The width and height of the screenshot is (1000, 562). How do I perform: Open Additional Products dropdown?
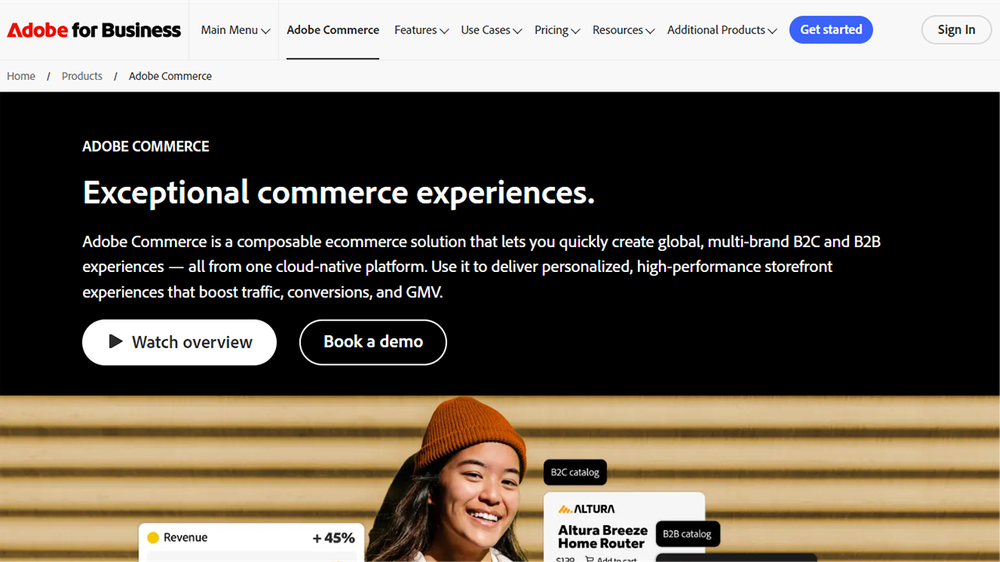(x=721, y=30)
